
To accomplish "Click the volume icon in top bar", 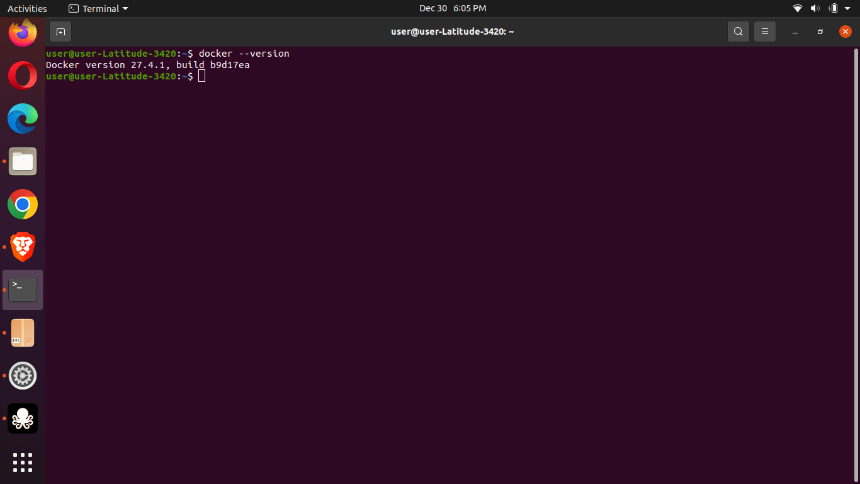I will click(x=815, y=8).
